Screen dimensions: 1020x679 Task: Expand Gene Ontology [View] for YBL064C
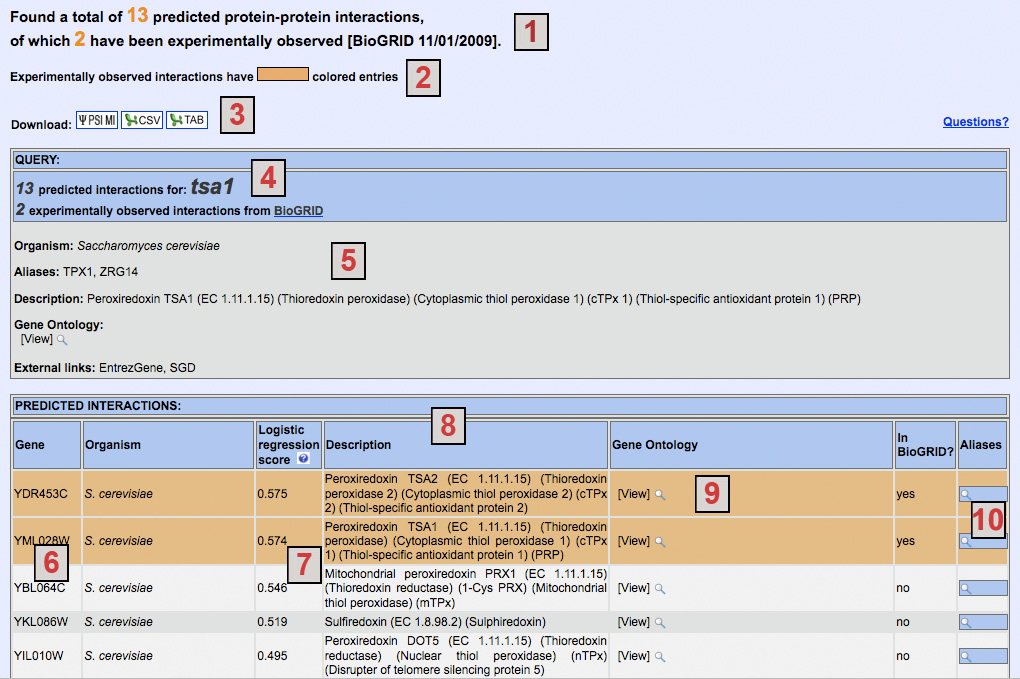[634, 588]
